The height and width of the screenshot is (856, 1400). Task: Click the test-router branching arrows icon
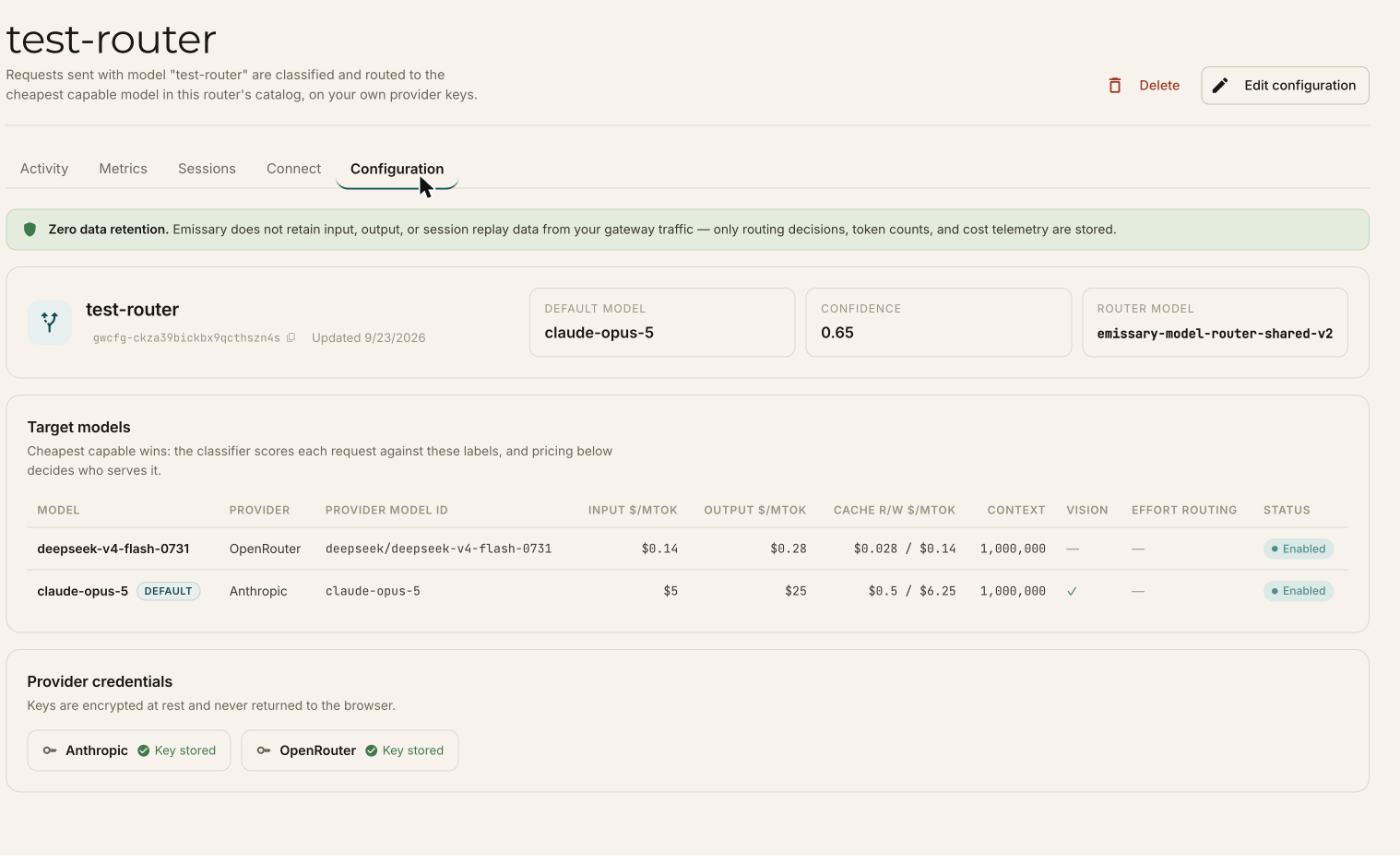(50, 322)
